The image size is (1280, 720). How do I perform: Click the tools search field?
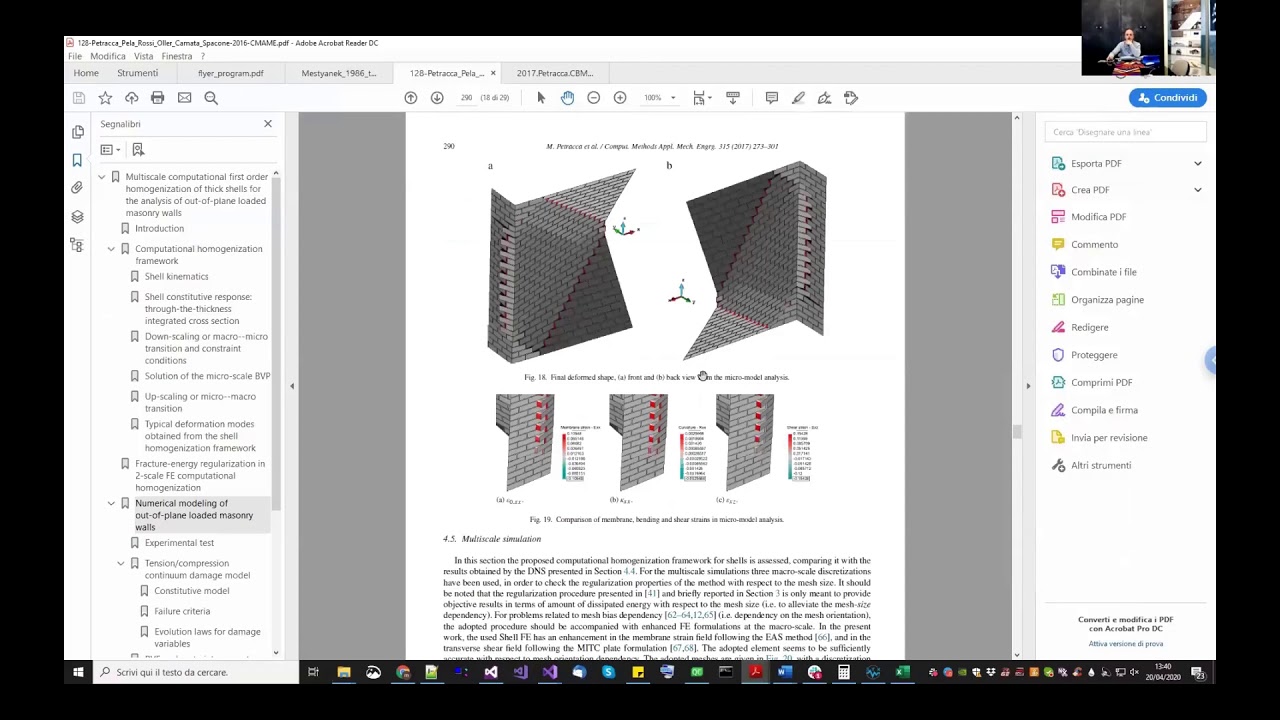[x=1125, y=132]
